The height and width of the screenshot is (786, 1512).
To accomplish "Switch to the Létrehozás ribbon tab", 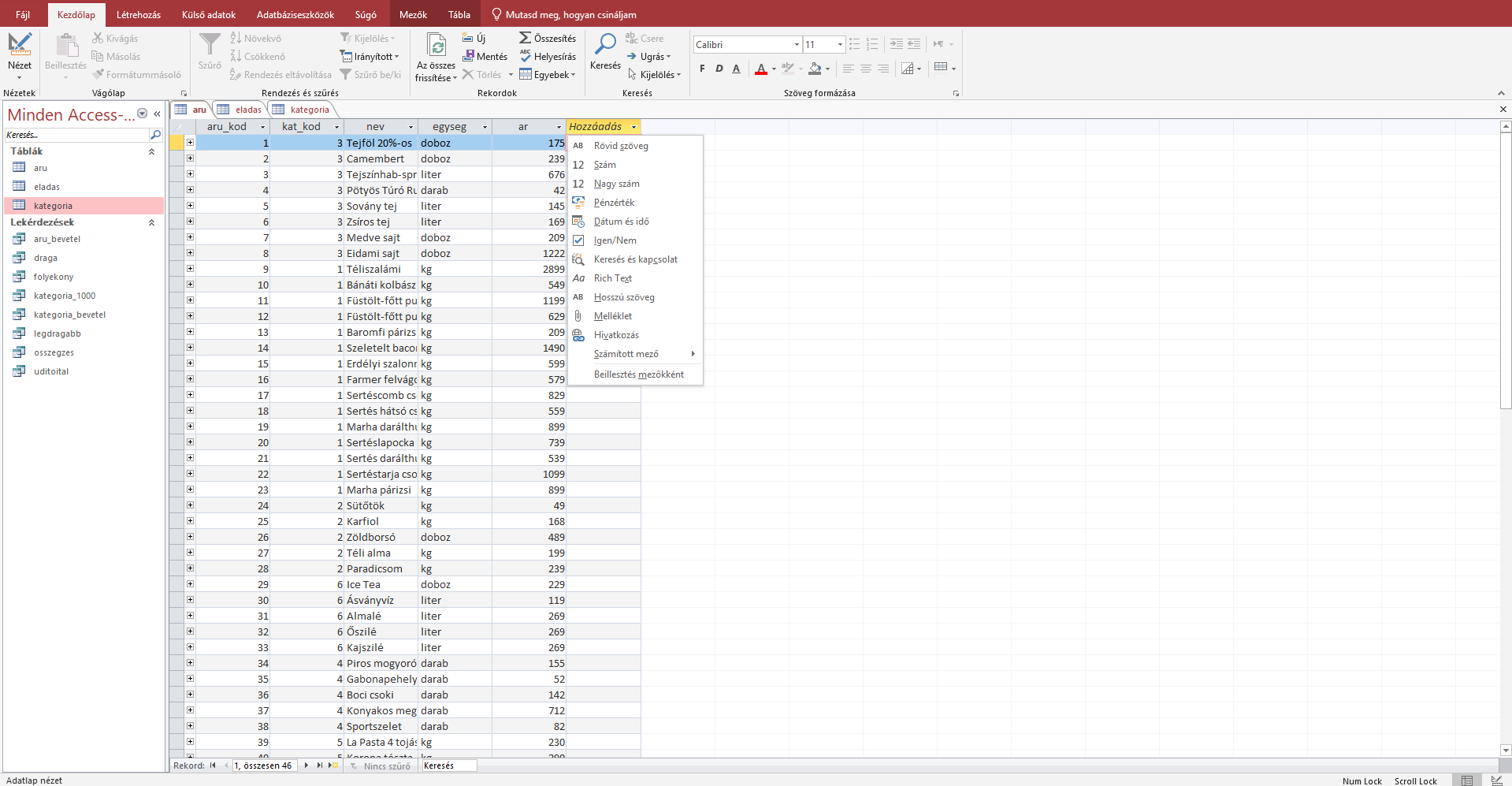I will pyautogui.click(x=139, y=14).
